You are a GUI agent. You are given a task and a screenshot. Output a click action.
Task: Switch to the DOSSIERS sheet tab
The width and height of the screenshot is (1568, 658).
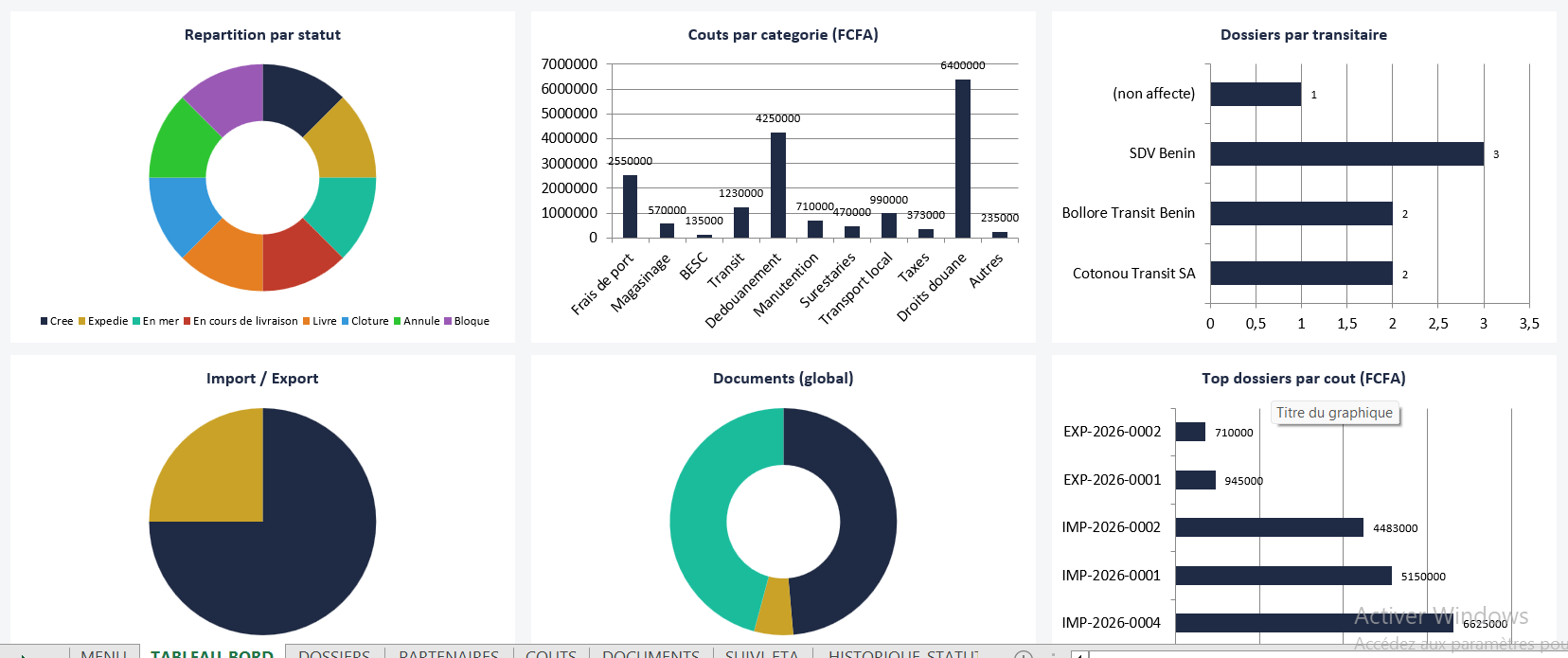coord(334,652)
